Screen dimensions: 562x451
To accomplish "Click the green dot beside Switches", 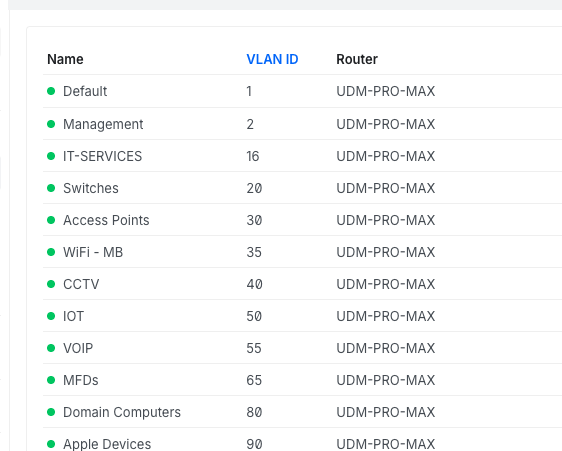I will pyautogui.click(x=51, y=188).
